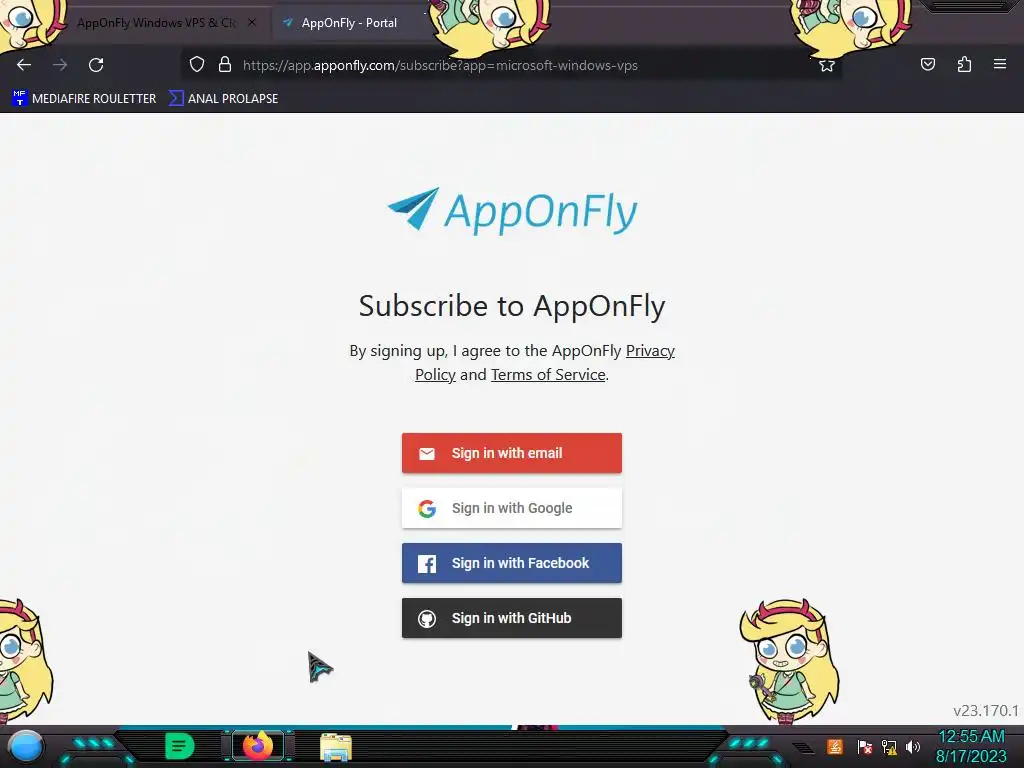The width and height of the screenshot is (1024, 768).
Task: Select the AppOnFly - Portal tab
Action: (x=349, y=23)
